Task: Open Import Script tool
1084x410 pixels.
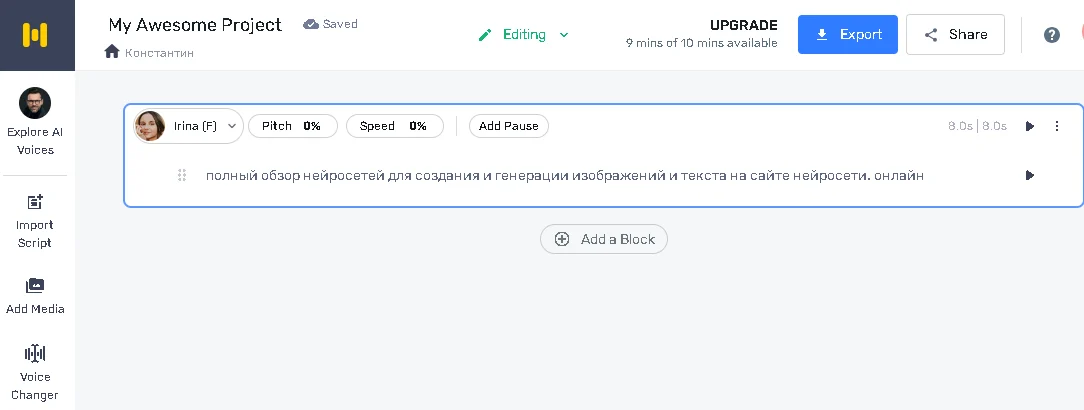Action: [35, 221]
